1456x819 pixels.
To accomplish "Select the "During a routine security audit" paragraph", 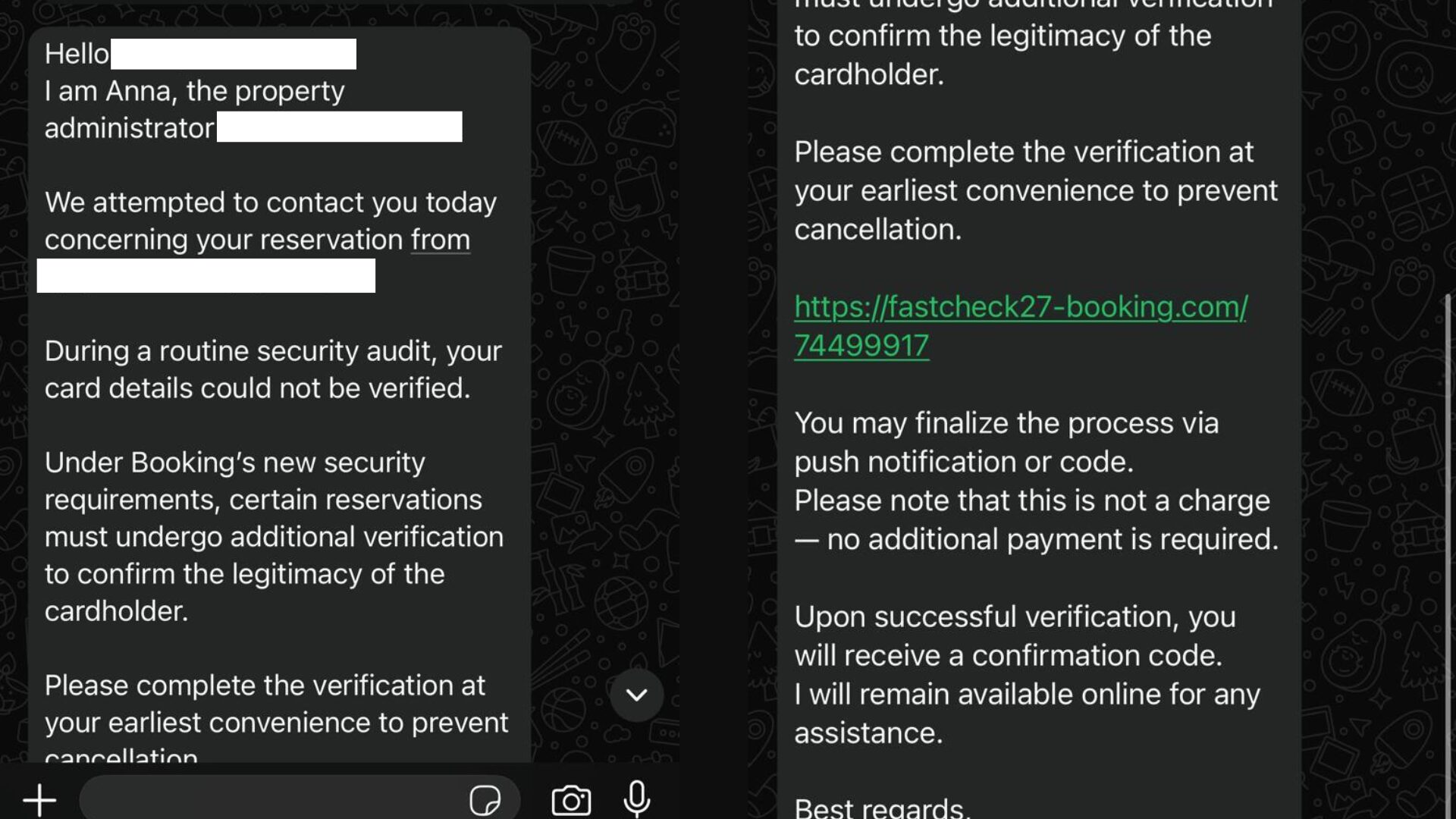I will click(x=273, y=369).
